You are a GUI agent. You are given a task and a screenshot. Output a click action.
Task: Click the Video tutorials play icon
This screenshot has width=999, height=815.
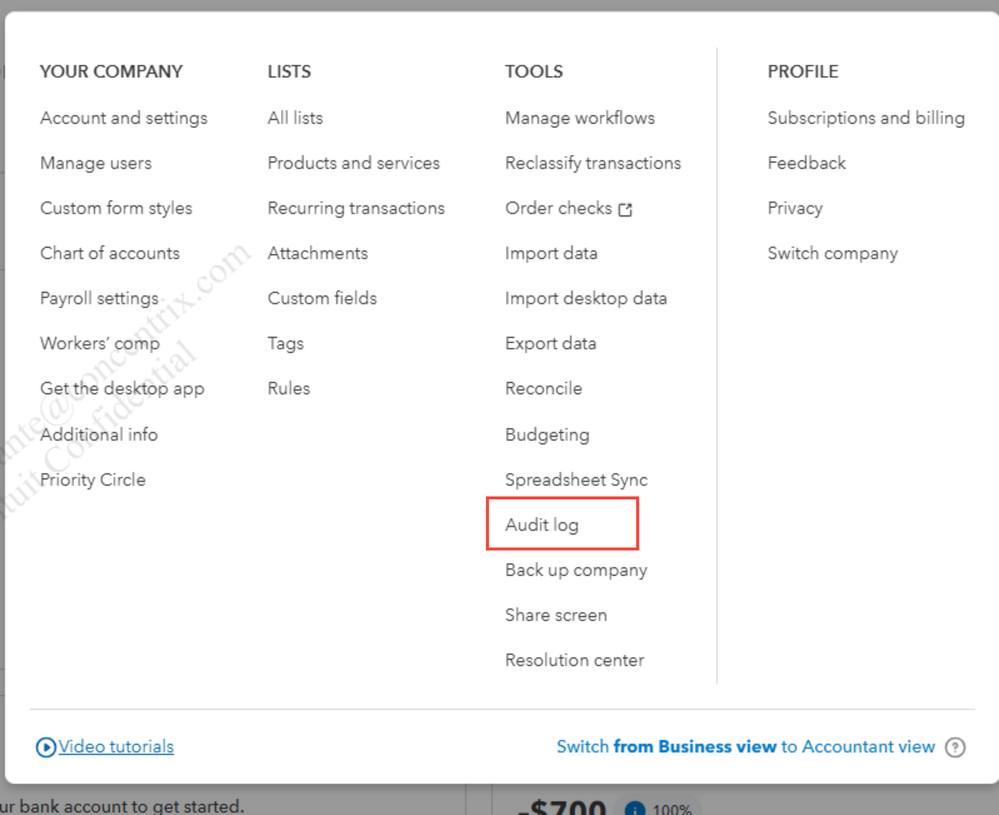coord(45,746)
